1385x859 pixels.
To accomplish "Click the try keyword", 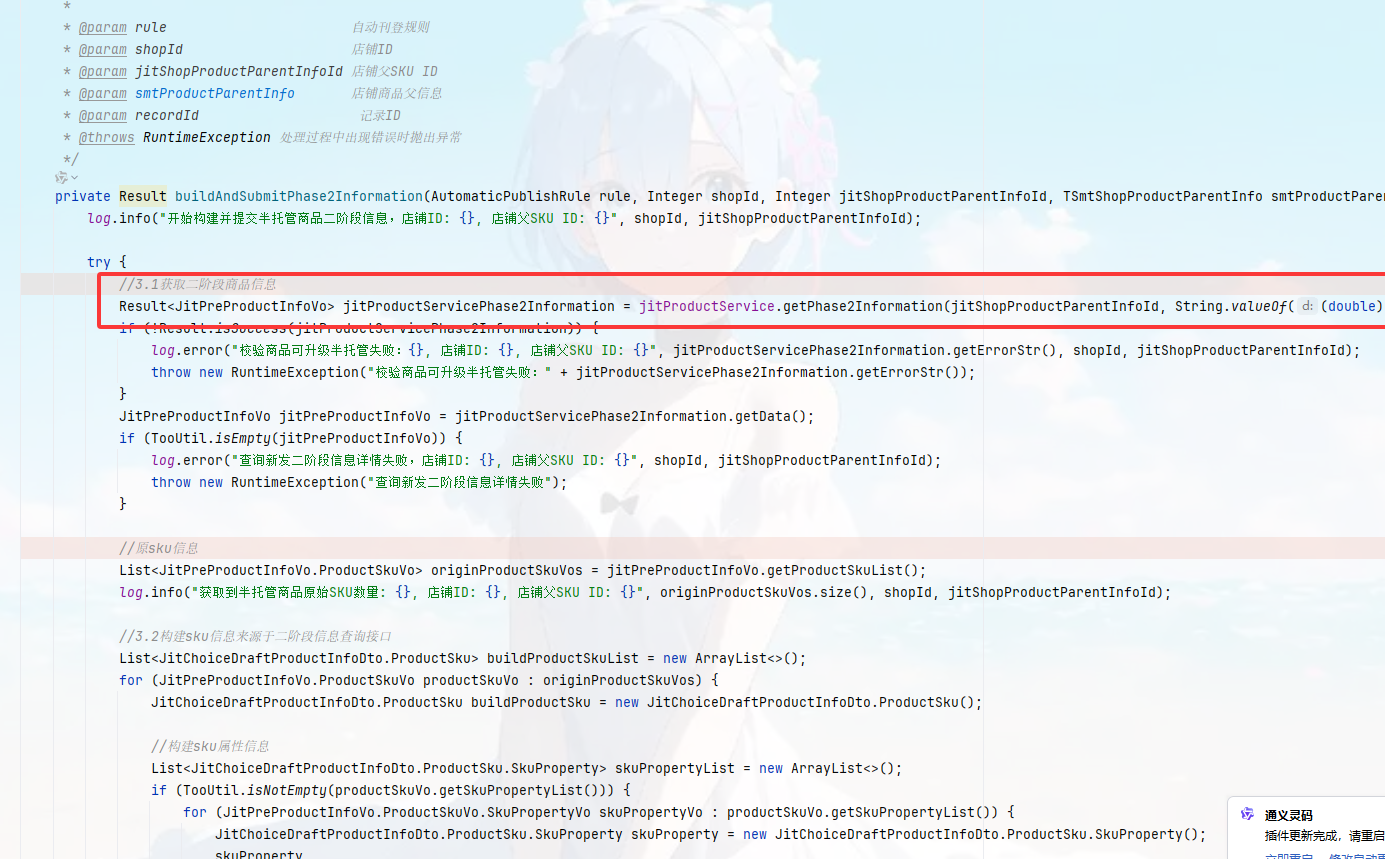I will (x=99, y=263).
